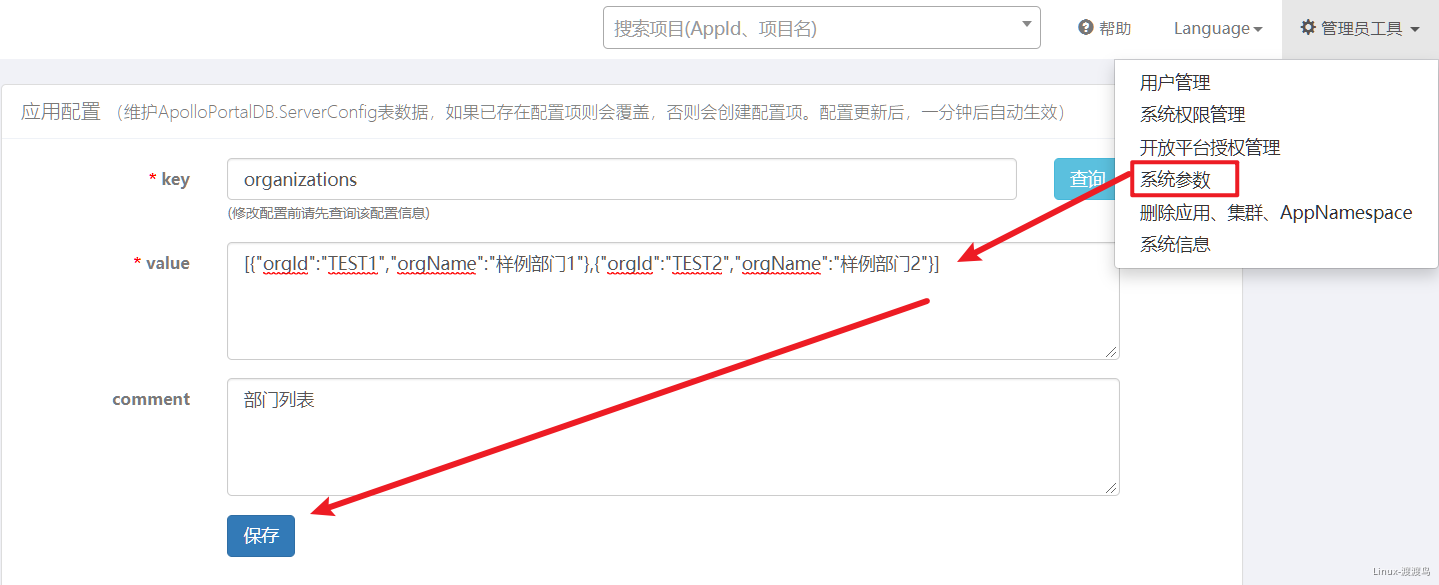Screen dimensions: 1439x585
Task: Select 系统参数 in admin menu
Action: tap(1175, 180)
